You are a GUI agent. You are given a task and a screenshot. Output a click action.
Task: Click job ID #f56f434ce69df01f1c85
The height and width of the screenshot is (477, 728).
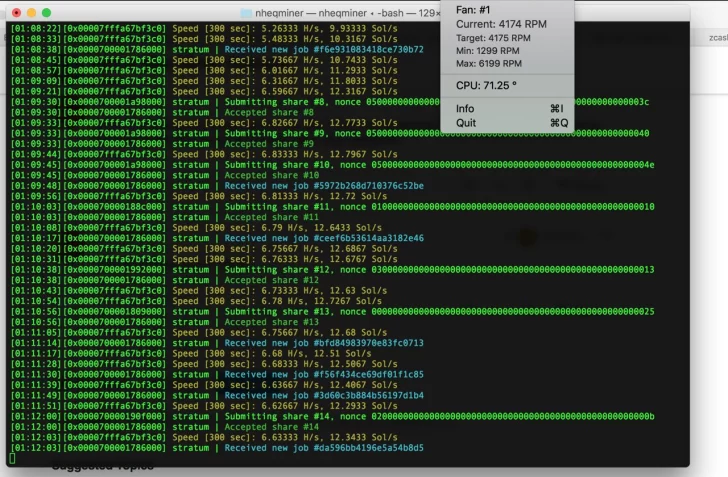coord(369,374)
